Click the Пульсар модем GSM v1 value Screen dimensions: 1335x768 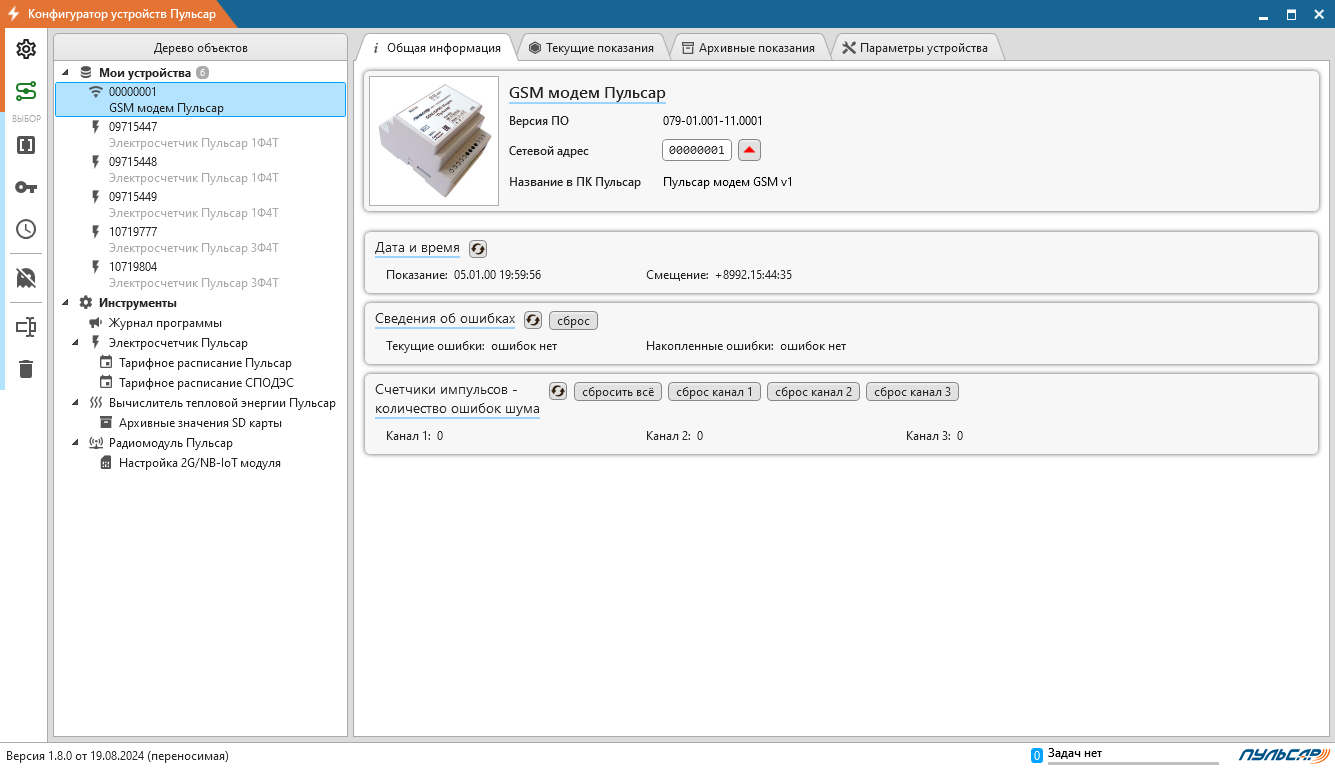click(x=728, y=182)
